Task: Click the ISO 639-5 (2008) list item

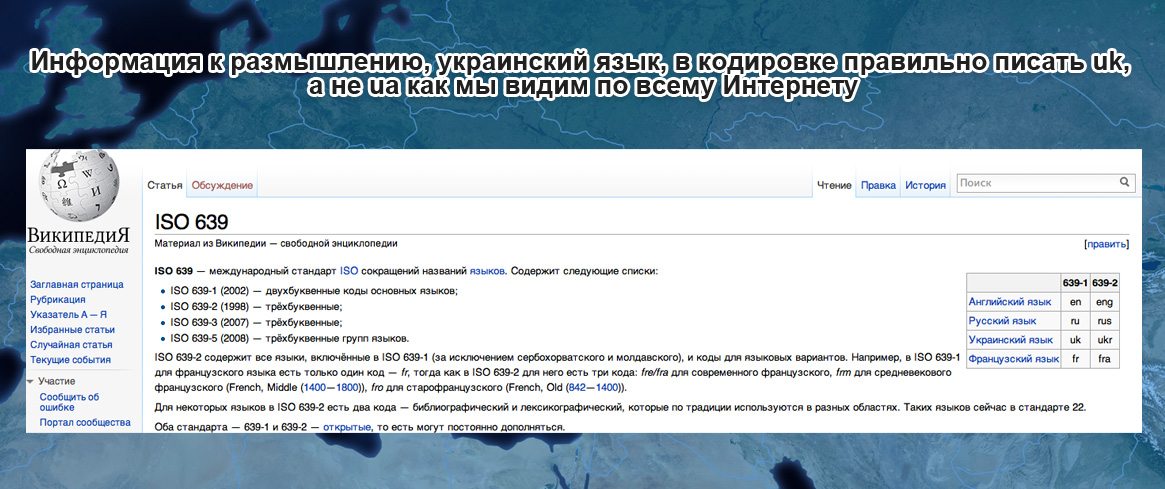Action: pyautogui.click(x=290, y=338)
